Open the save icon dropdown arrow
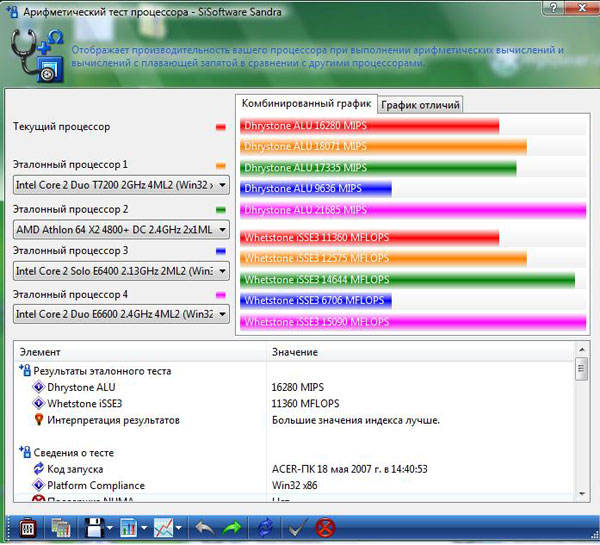 click(110, 529)
